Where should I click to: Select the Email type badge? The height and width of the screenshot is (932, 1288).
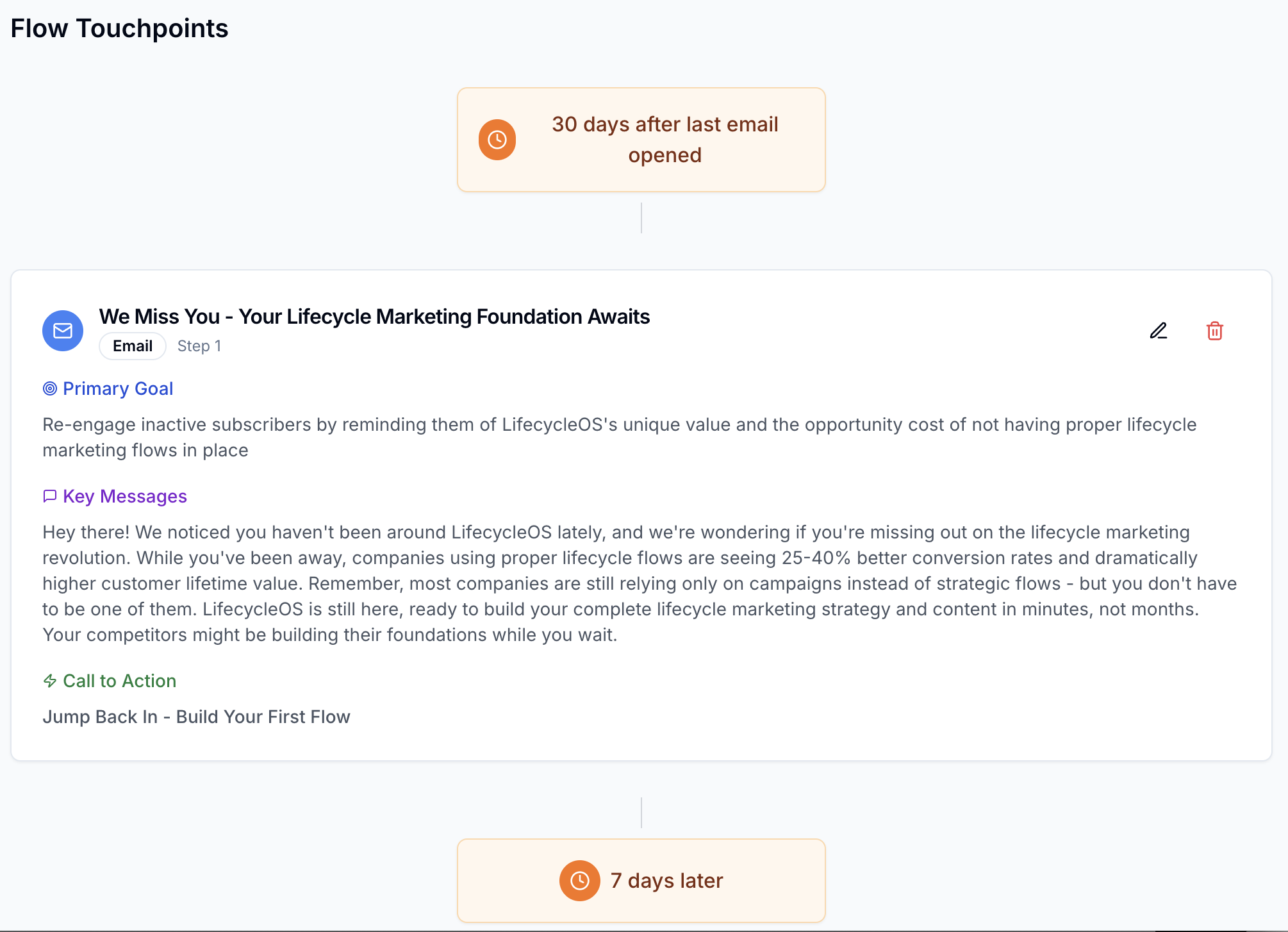133,346
